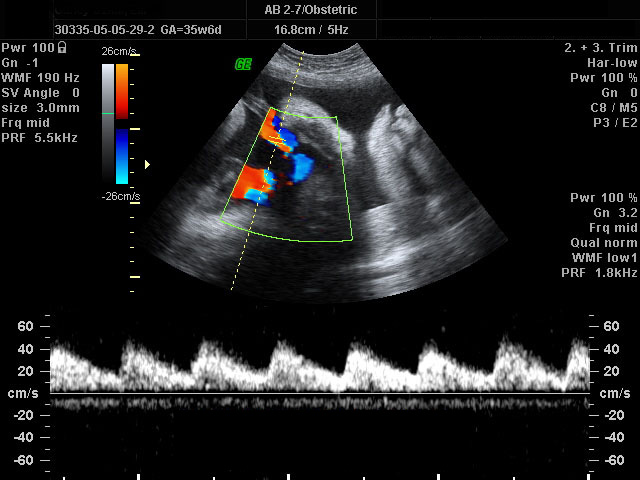Click the Frq mid setting on left
Viewport: 640px width, 480px height.
[26, 123]
